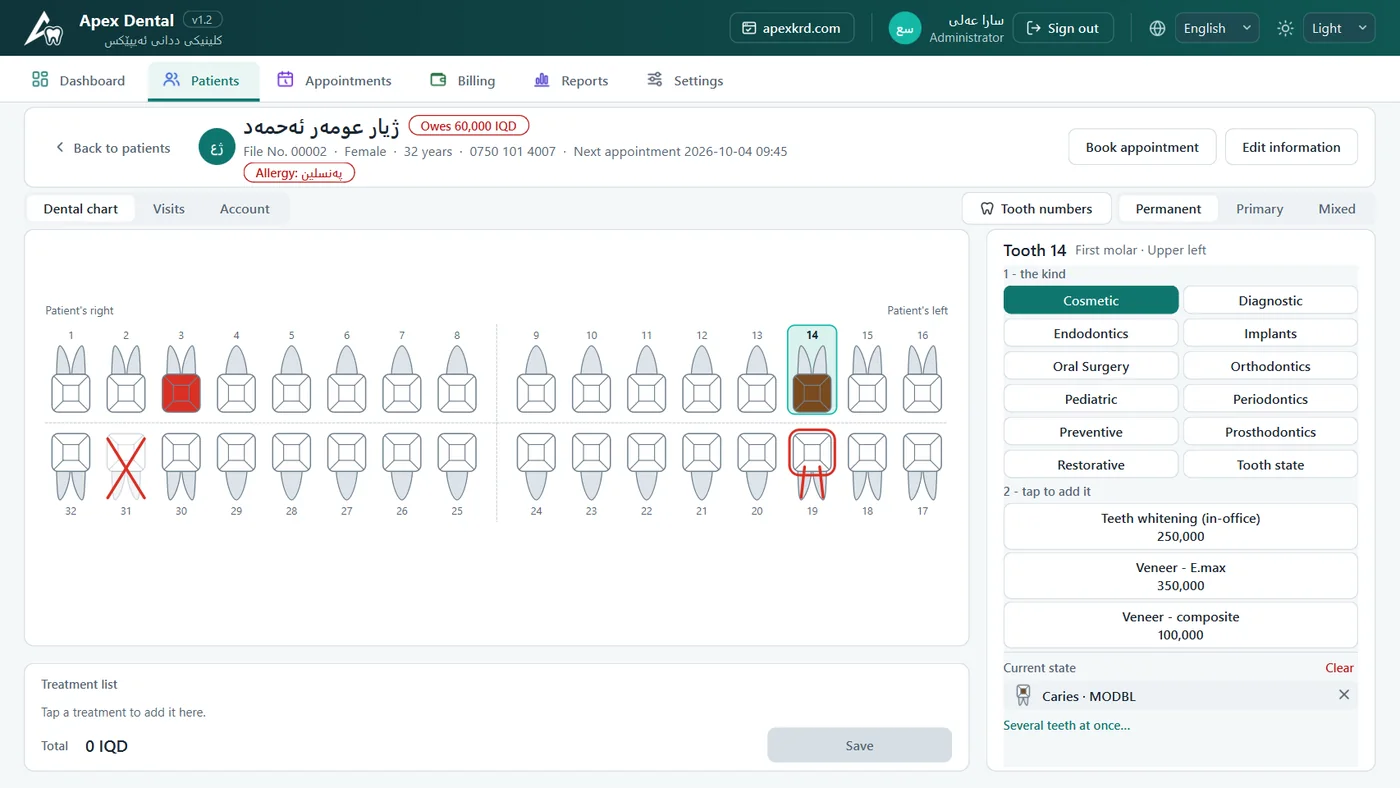Open the Light theme dropdown
1400x788 pixels.
1339,28
